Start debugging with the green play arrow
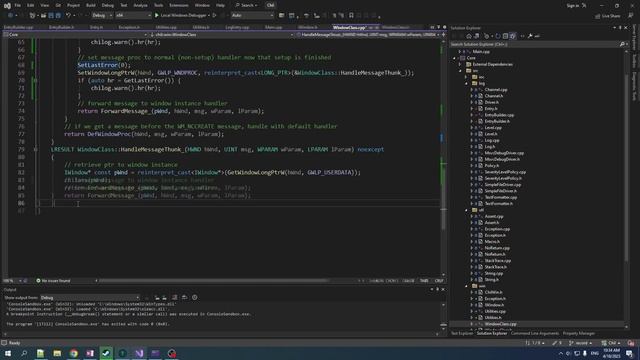Screen dimensions: 640x360 tap(157, 16)
